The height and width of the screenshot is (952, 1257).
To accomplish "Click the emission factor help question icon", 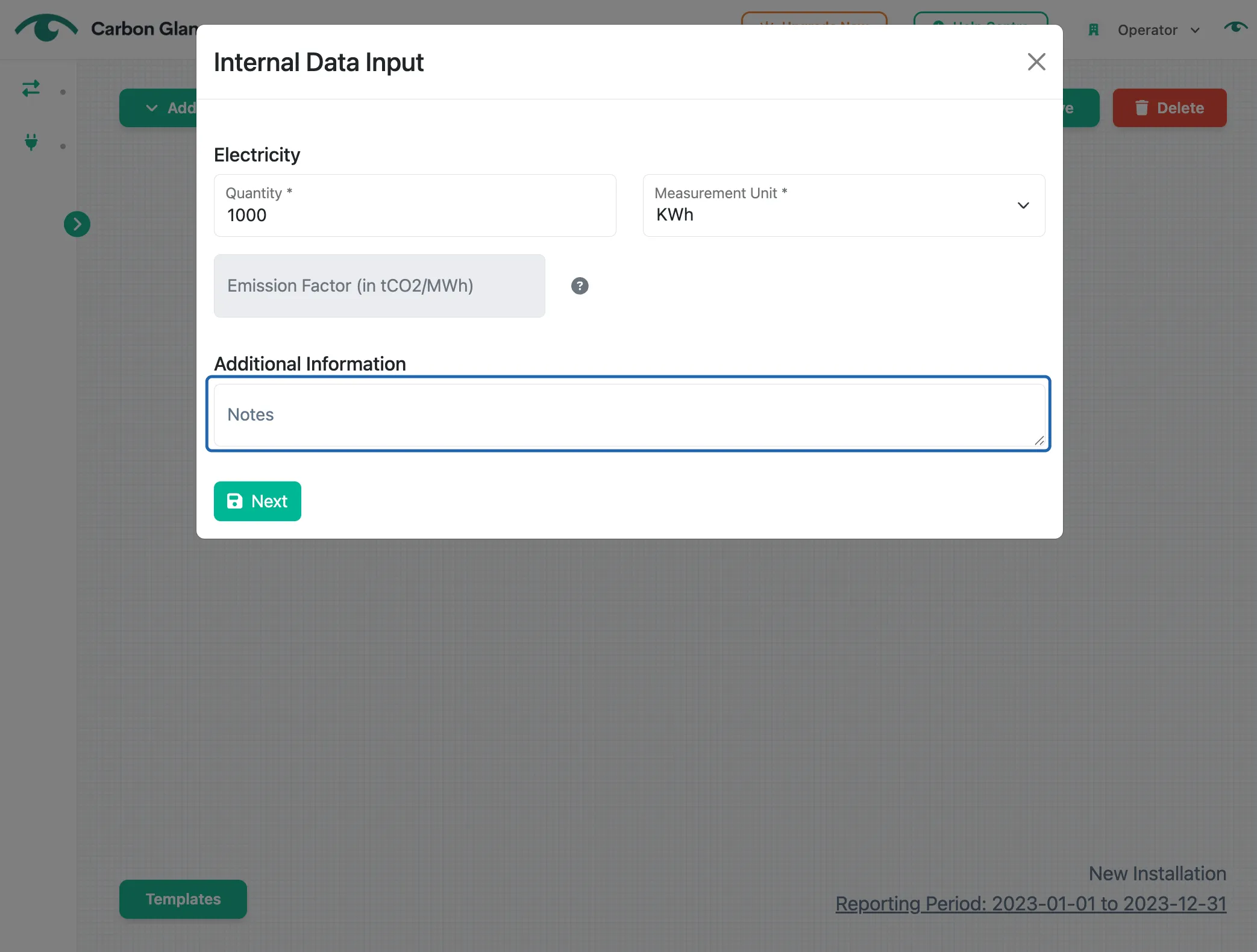I will (x=580, y=286).
